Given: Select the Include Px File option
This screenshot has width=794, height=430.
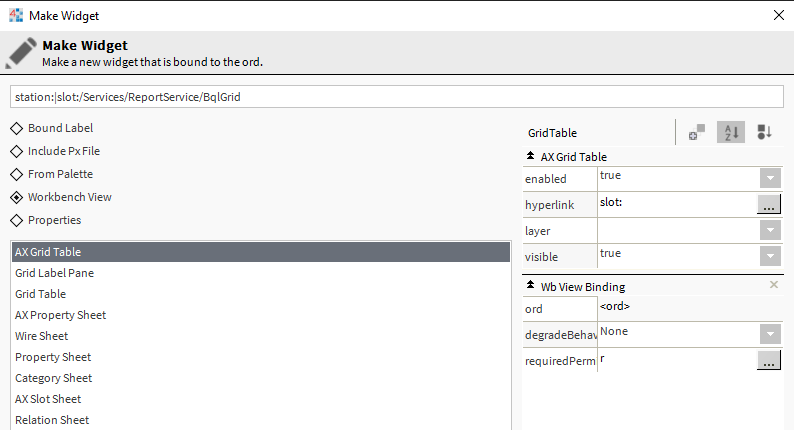Looking at the screenshot, I should pos(16,151).
